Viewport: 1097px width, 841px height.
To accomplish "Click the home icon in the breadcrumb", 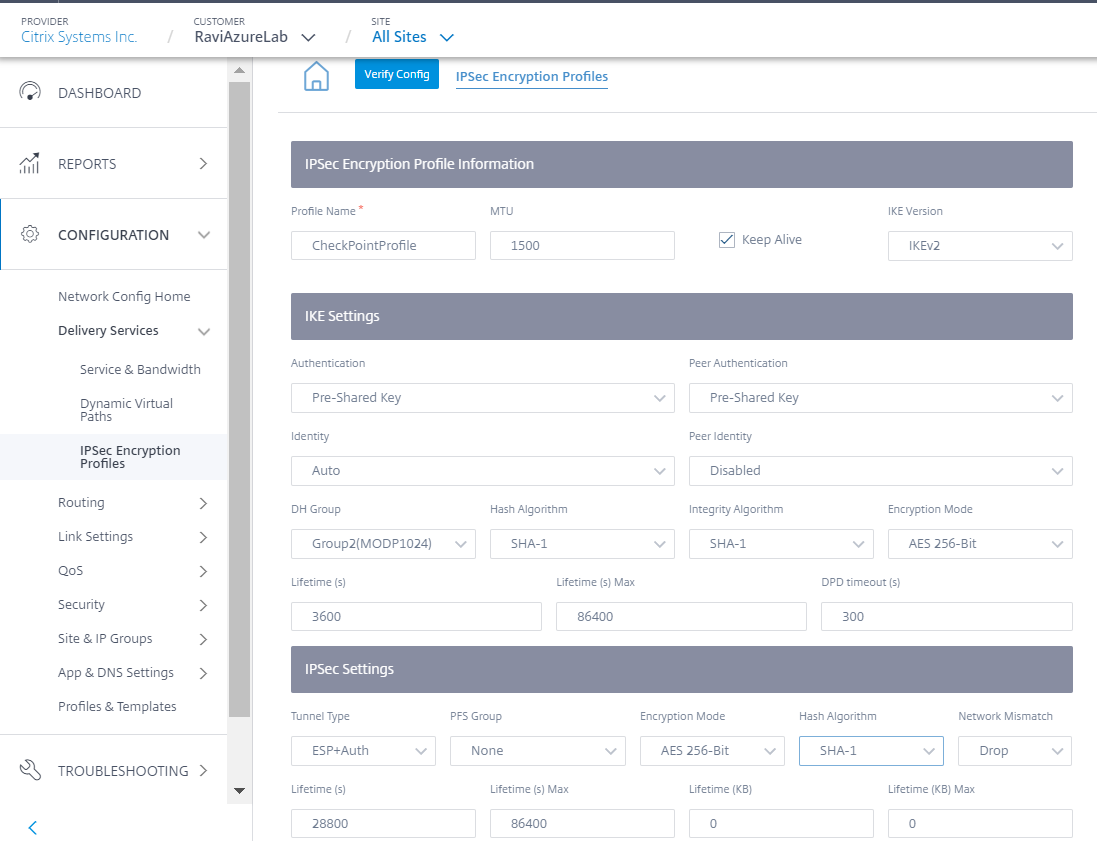I will [x=316, y=76].
